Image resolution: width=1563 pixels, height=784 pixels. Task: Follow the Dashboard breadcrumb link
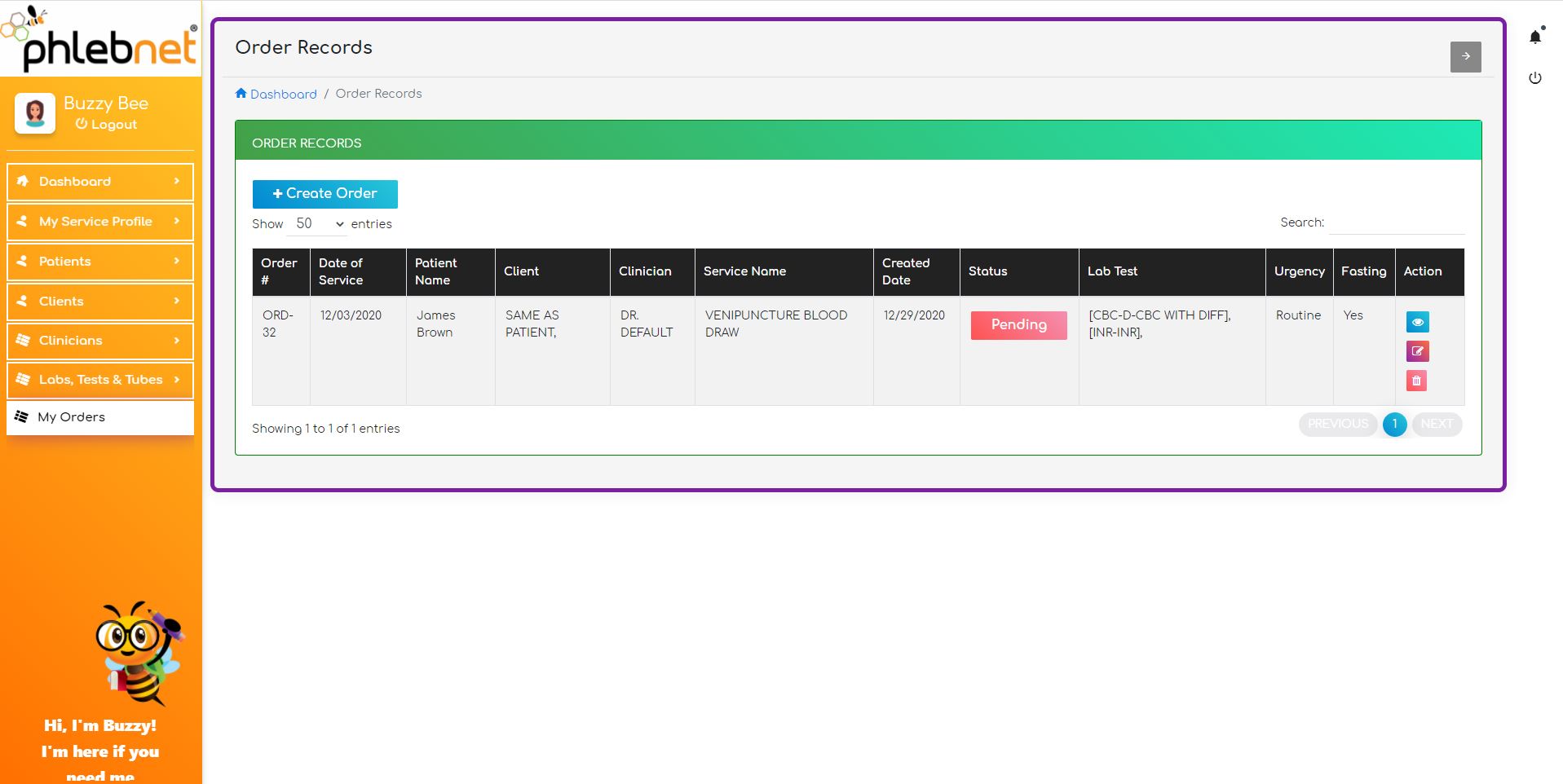coord(283,95)
